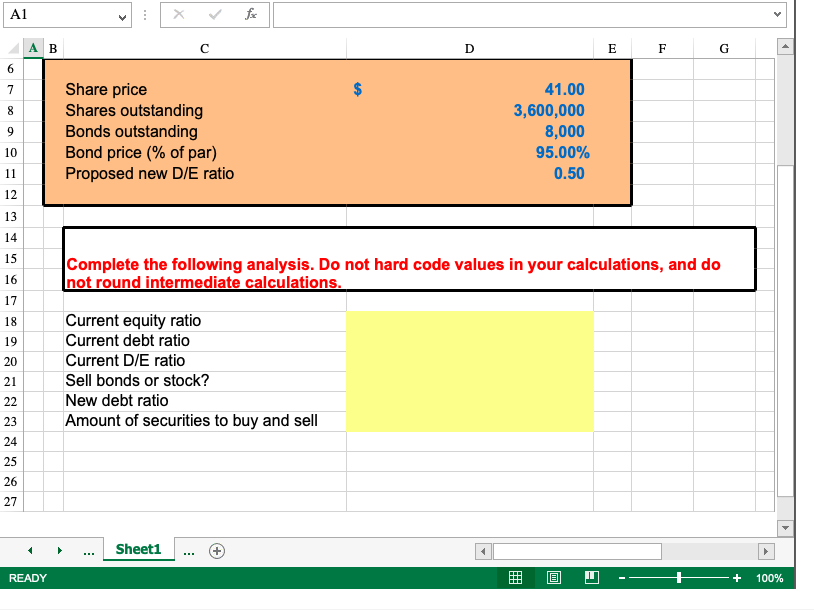Click the Select All corner triangle
This screenshot has height=613, width=814.
coord(13,48)
